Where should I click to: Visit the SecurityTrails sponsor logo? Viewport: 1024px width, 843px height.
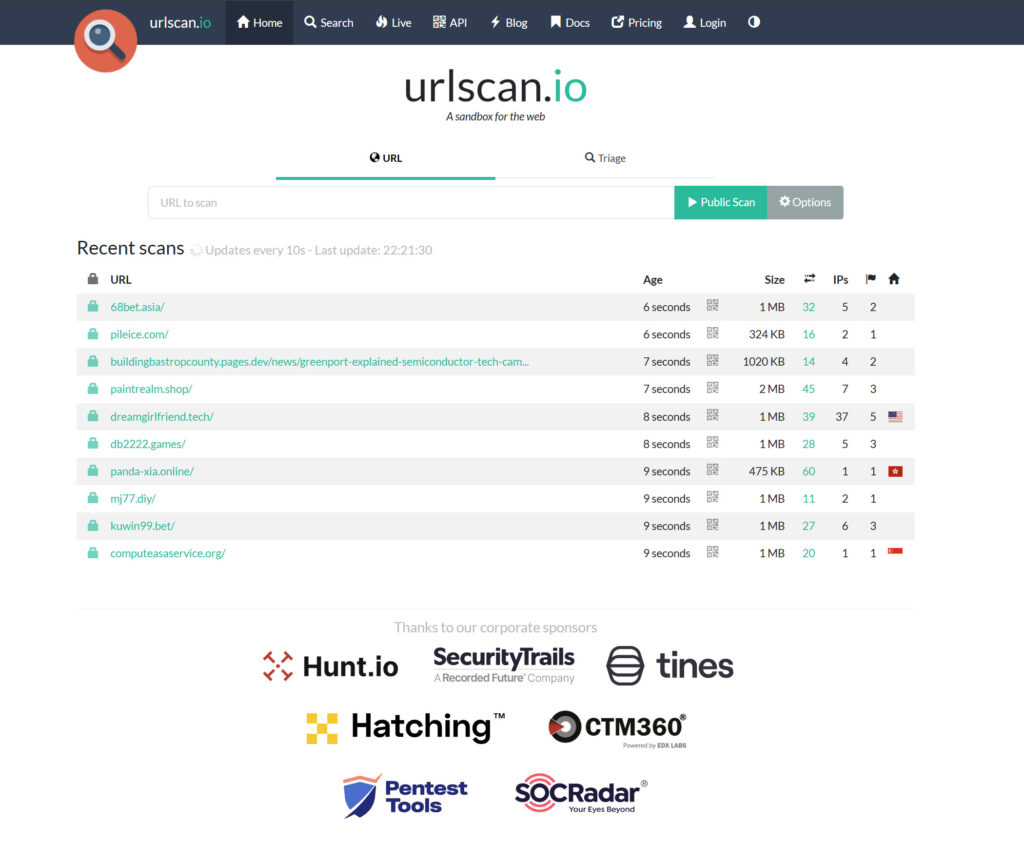point(504,664)
